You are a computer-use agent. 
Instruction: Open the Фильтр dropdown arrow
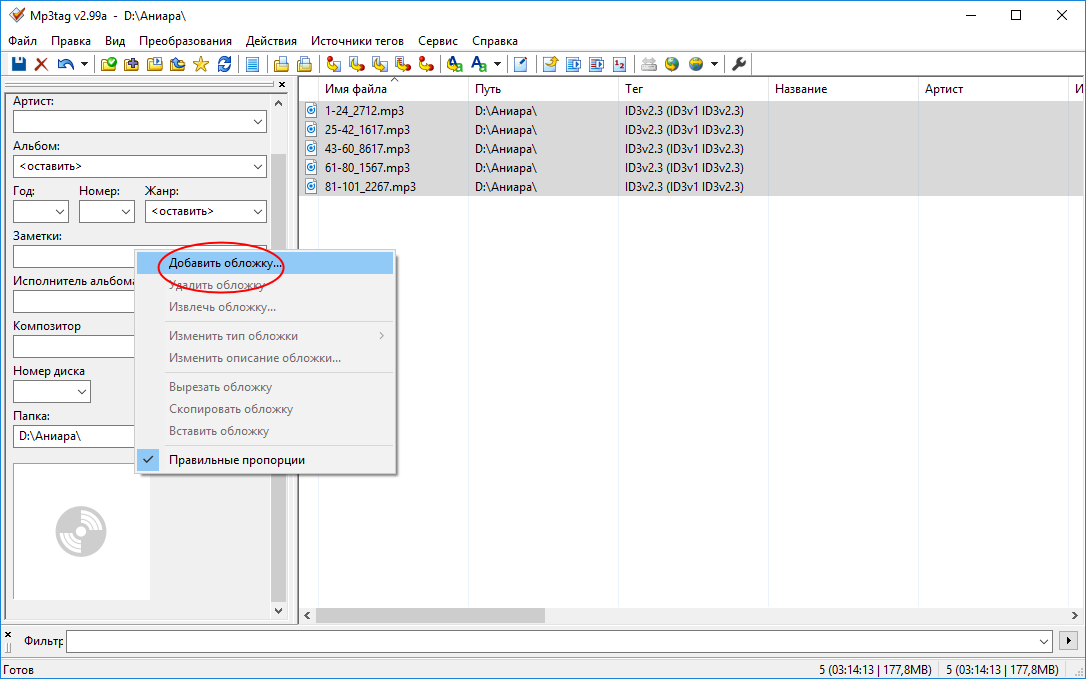pos(1044,642)
